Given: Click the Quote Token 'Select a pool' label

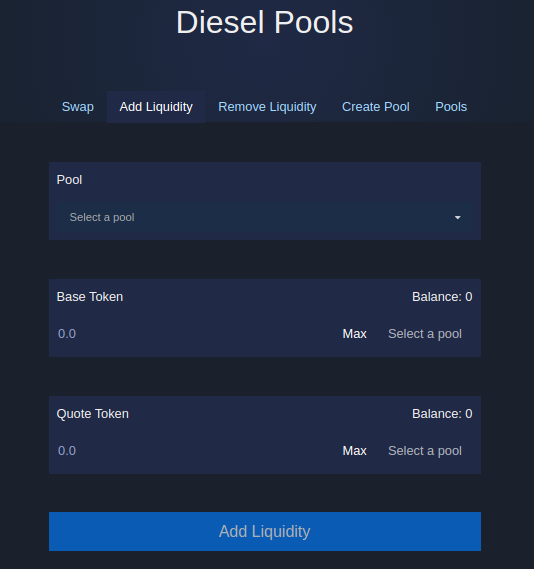Looking at the screenshot, I should (x=425, y=451).
